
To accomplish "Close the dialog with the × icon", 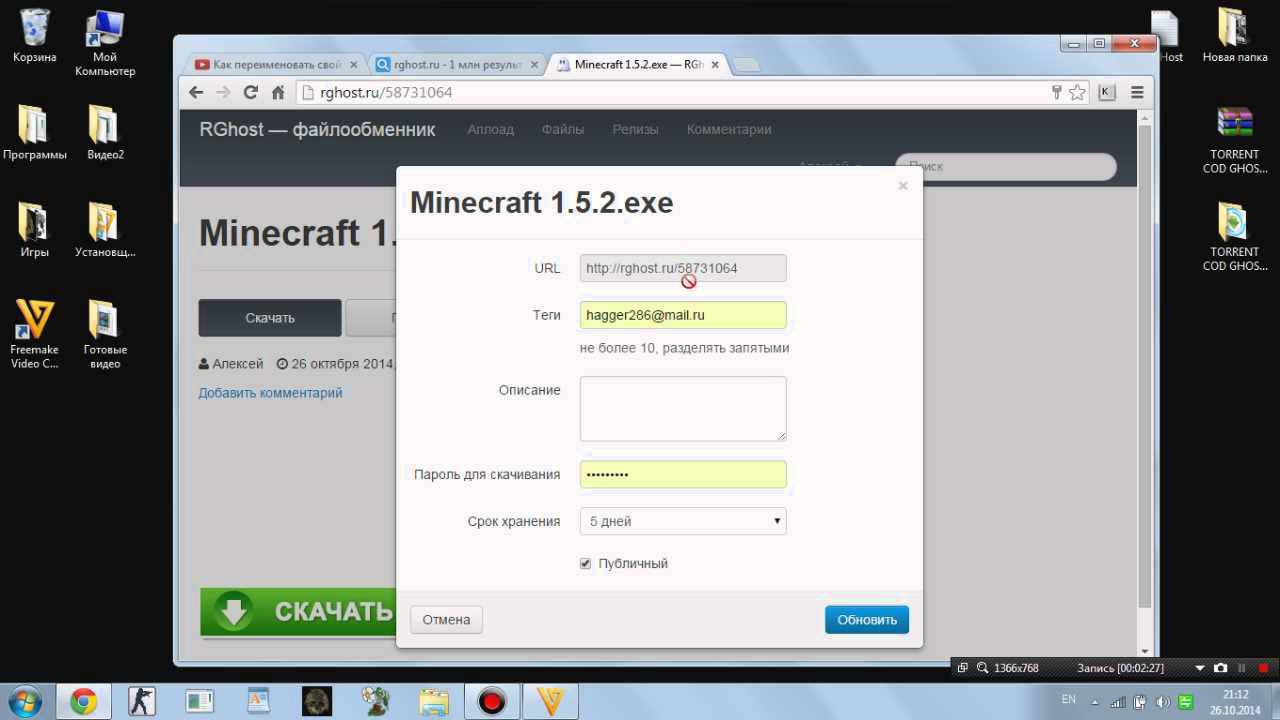I will pos(903,186).
